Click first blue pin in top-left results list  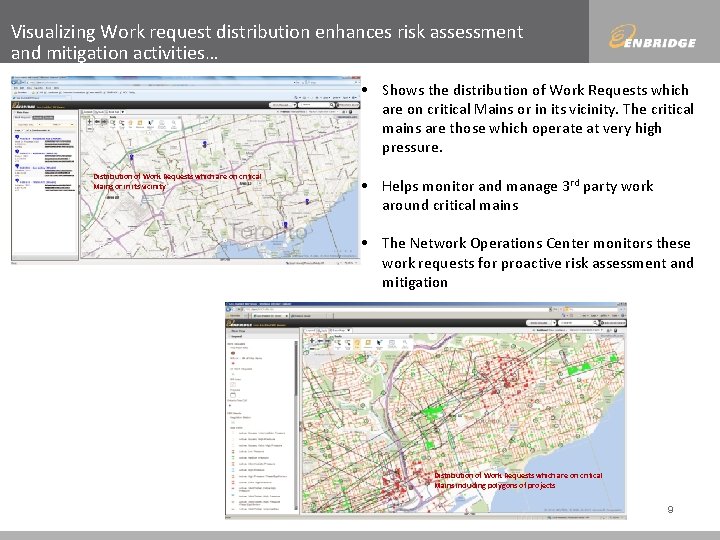coord(17,137)
